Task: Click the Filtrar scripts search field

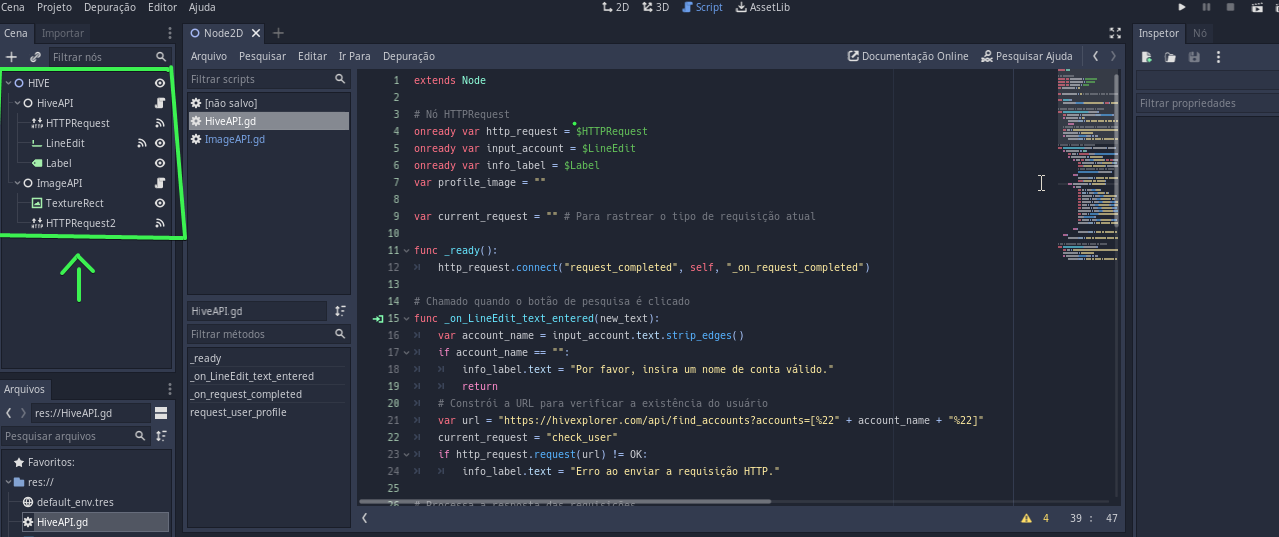Action: [x=268, y=79]
